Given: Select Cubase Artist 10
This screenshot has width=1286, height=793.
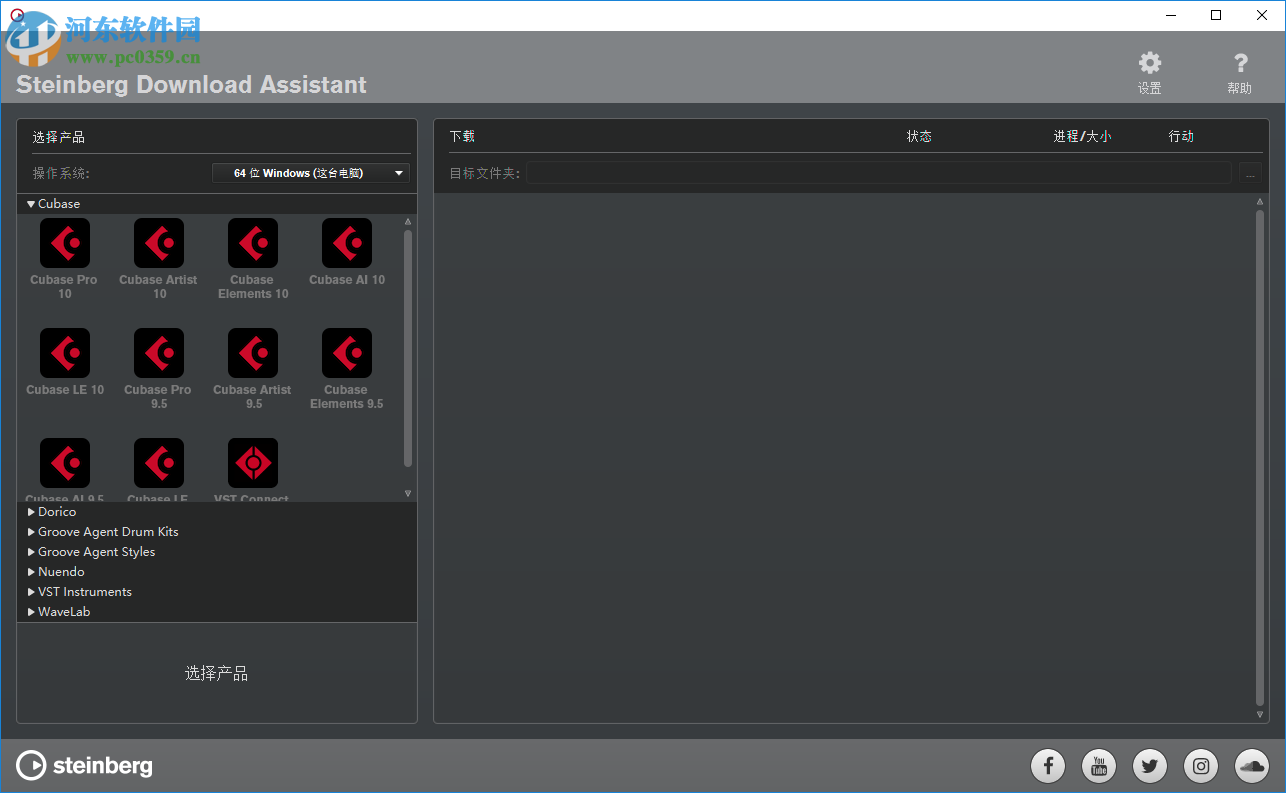Looking at the screenshot, I should [158, 243].
